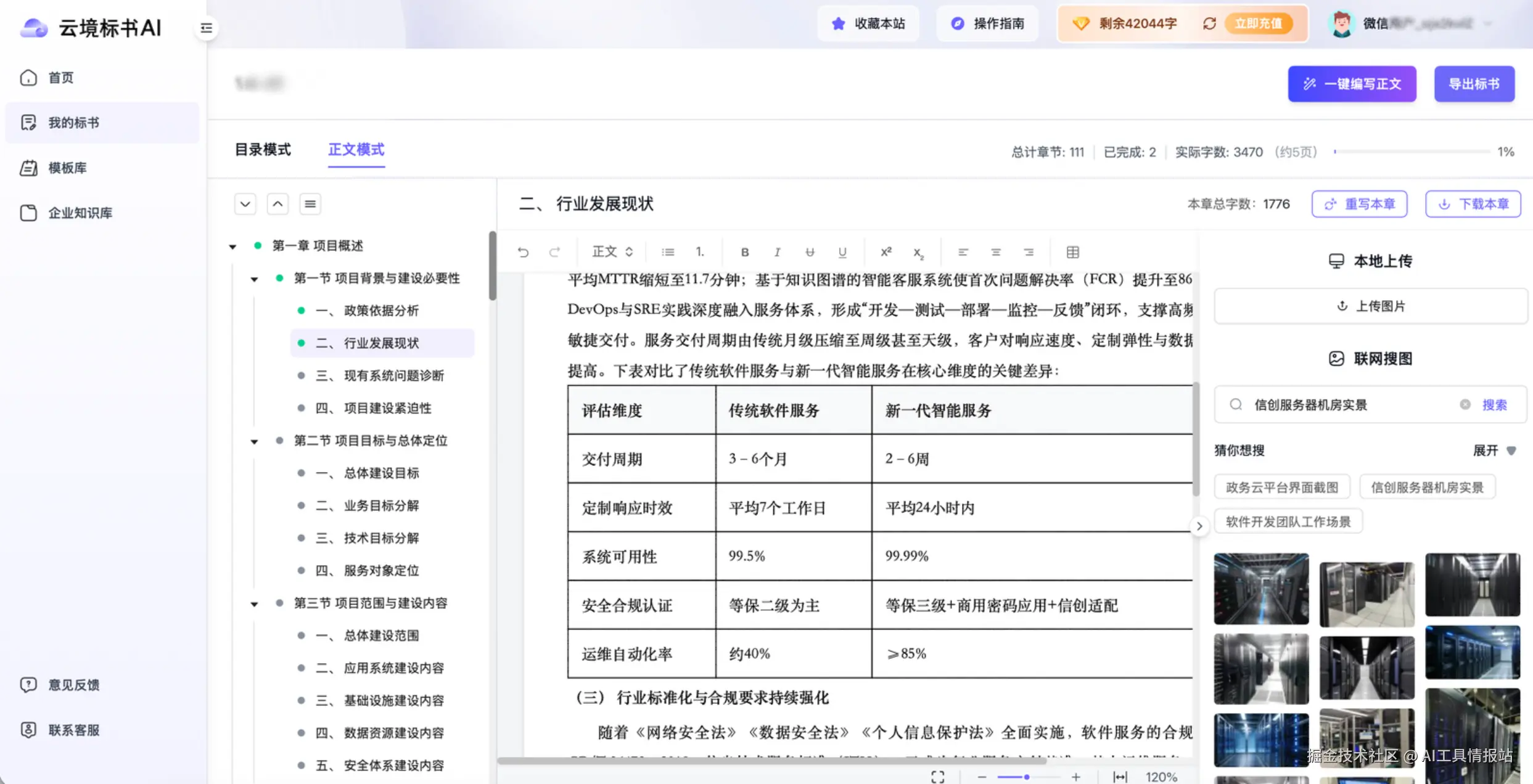Screen dimensions: 1533x784
Task: Adjust the zoom slider at bottom
Action: pyautogui.click(x=1027, y=777)
